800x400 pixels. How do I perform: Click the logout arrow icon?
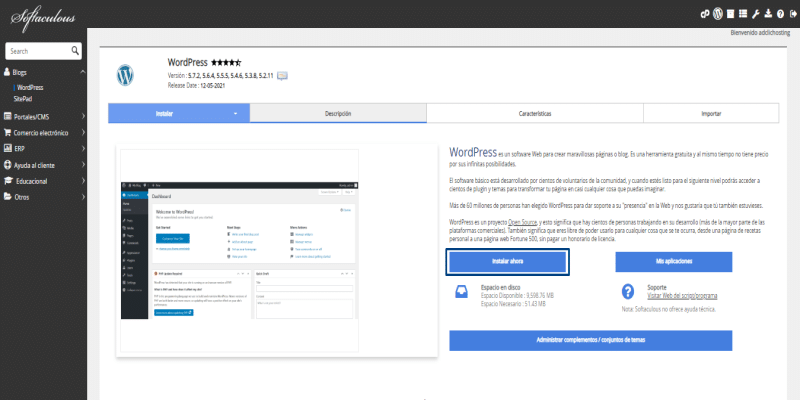tap(793, 14)
